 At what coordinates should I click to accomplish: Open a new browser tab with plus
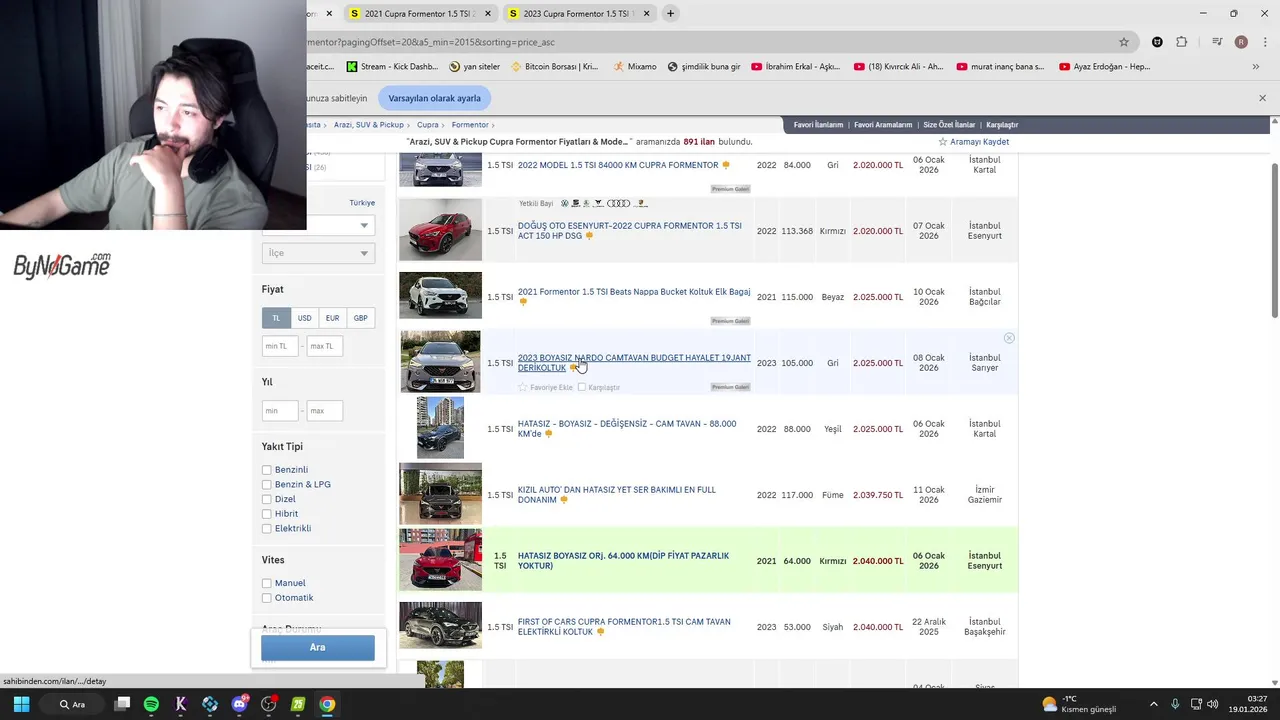670,13
